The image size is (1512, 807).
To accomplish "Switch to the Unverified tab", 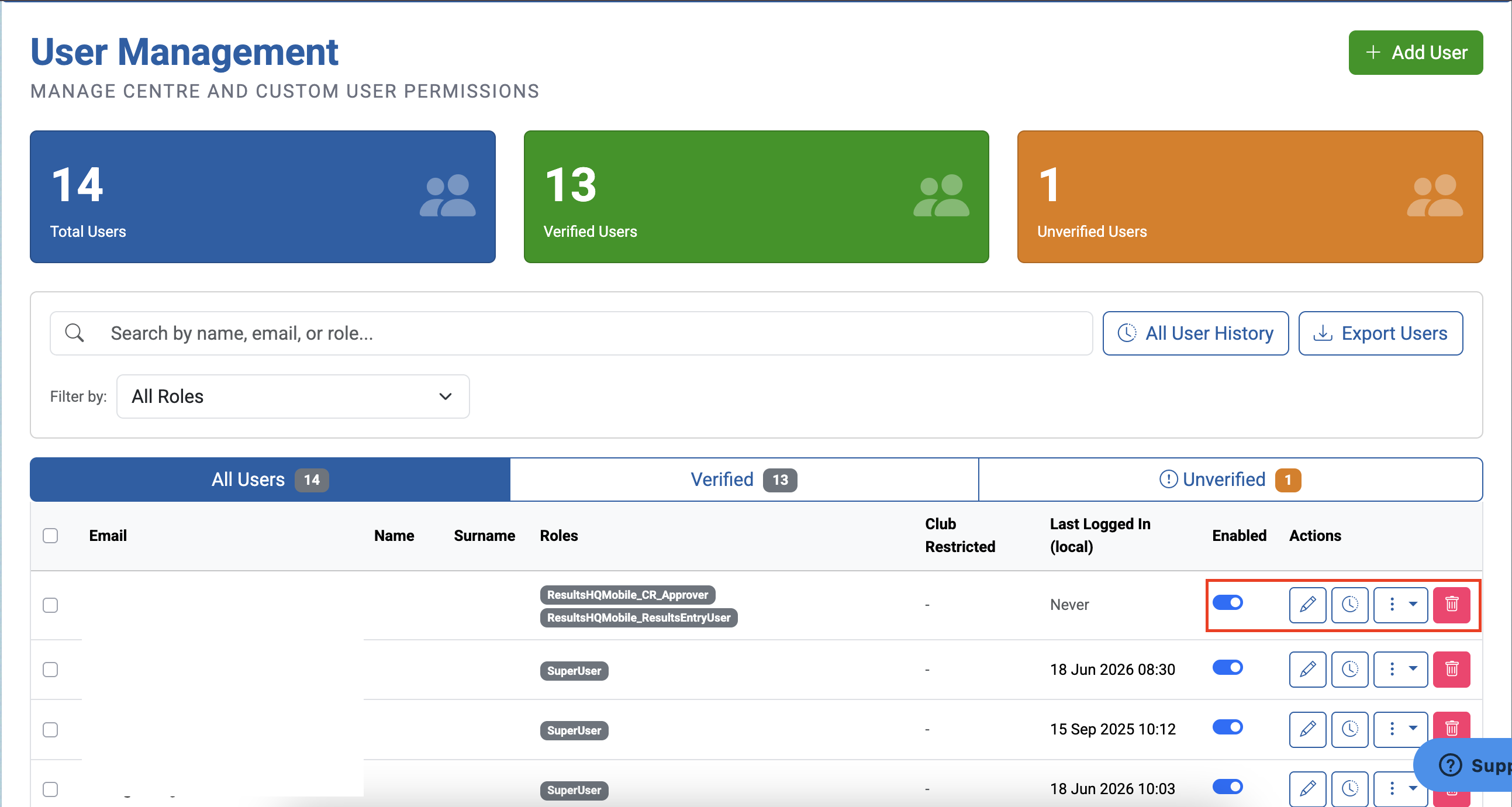I will coord(1230,480).
